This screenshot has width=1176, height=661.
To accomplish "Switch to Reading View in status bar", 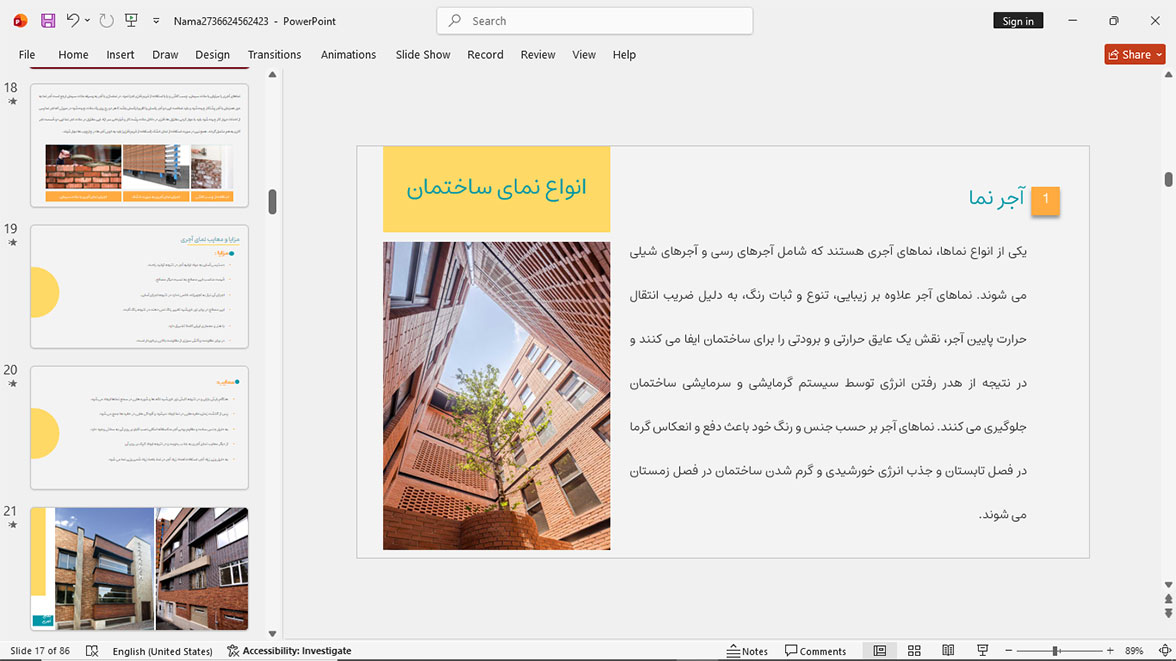I will point(948,650).
